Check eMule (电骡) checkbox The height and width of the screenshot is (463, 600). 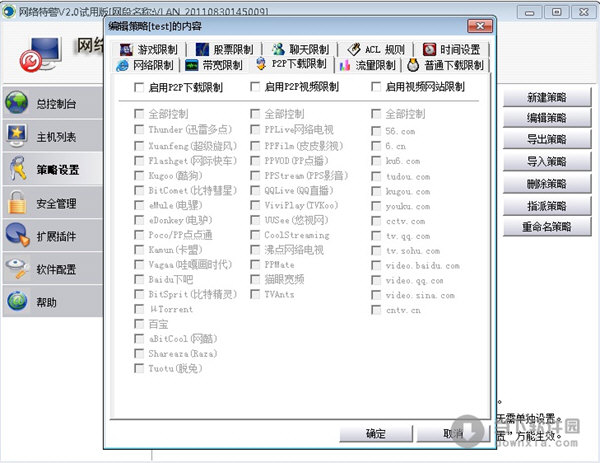point(139,205)
